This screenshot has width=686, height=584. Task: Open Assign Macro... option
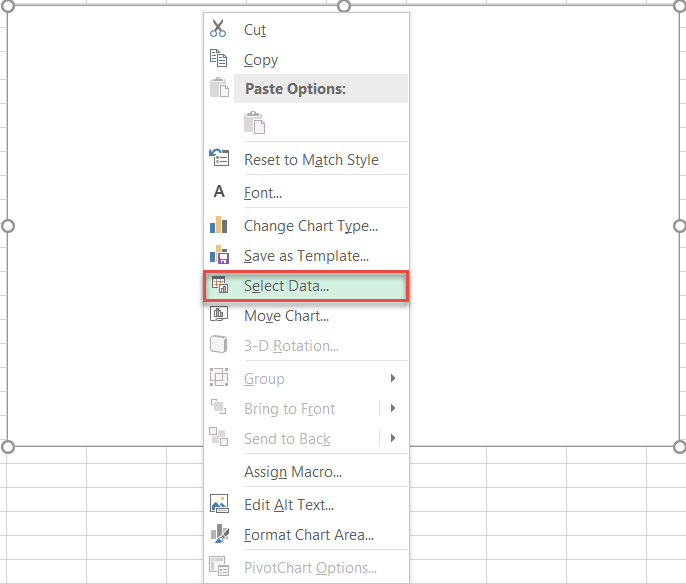tap(306, 472)
